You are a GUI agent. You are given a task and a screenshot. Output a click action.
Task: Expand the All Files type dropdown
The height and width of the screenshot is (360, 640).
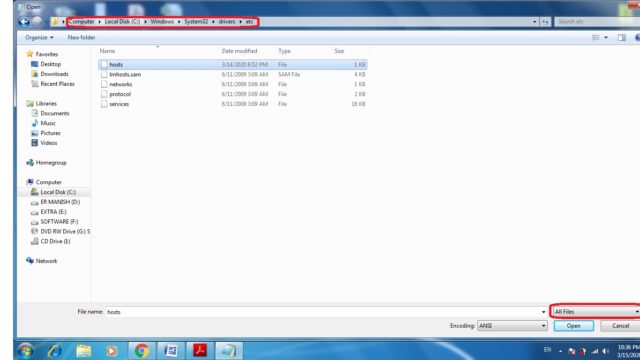tap(596, 312)
